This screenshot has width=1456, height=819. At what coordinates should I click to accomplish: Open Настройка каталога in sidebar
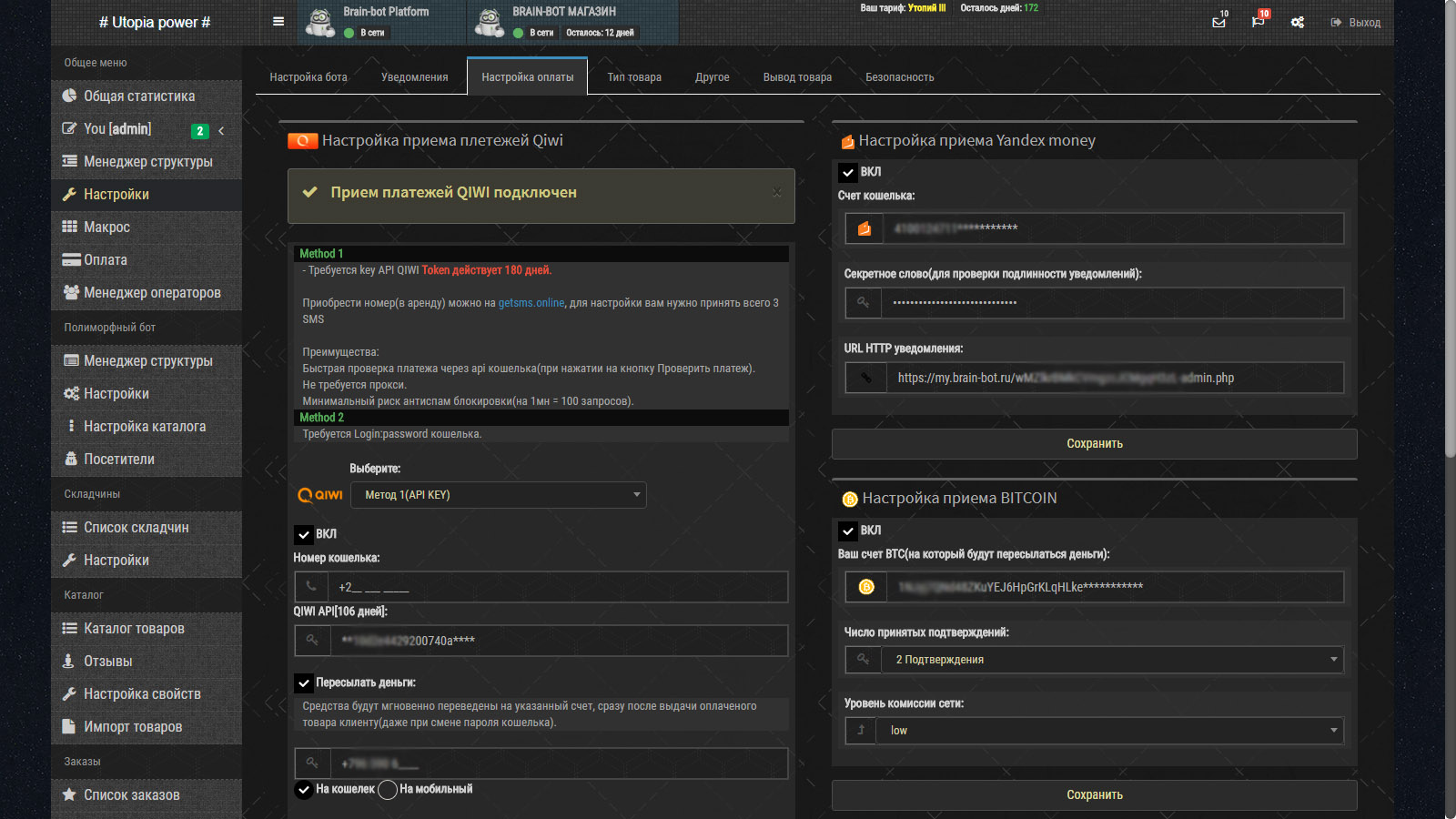147,426
